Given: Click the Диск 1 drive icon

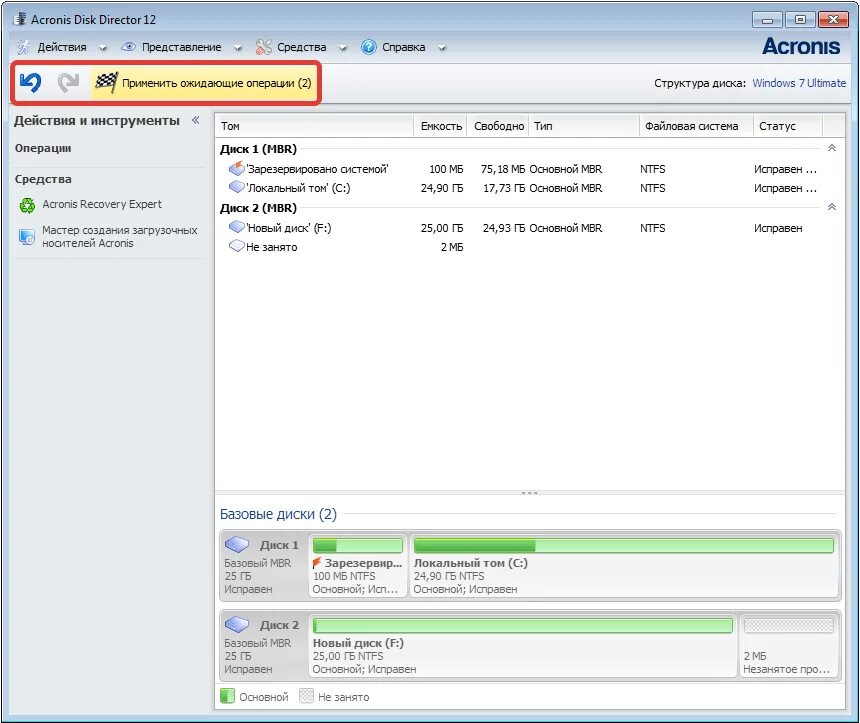Looking at the screenshot, I should pos(237,545).
